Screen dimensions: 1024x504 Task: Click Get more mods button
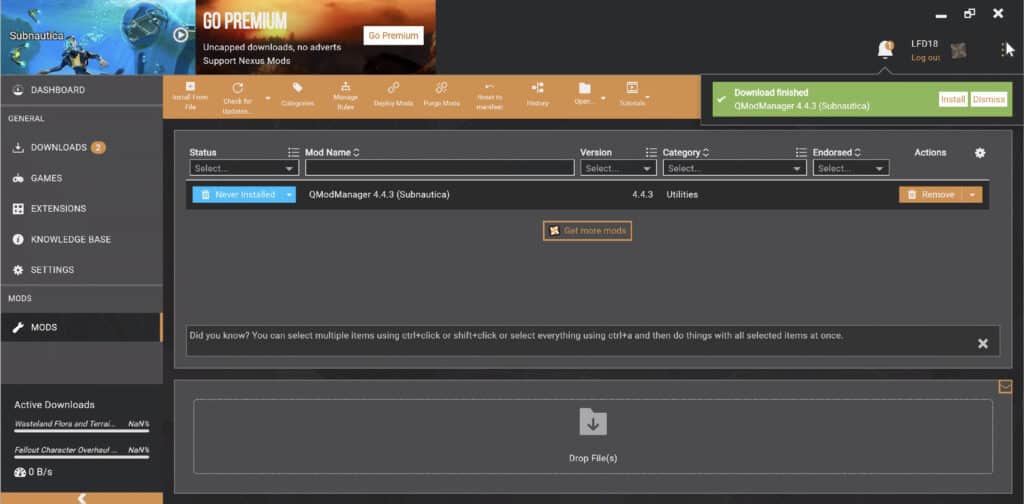click(587, 230)
